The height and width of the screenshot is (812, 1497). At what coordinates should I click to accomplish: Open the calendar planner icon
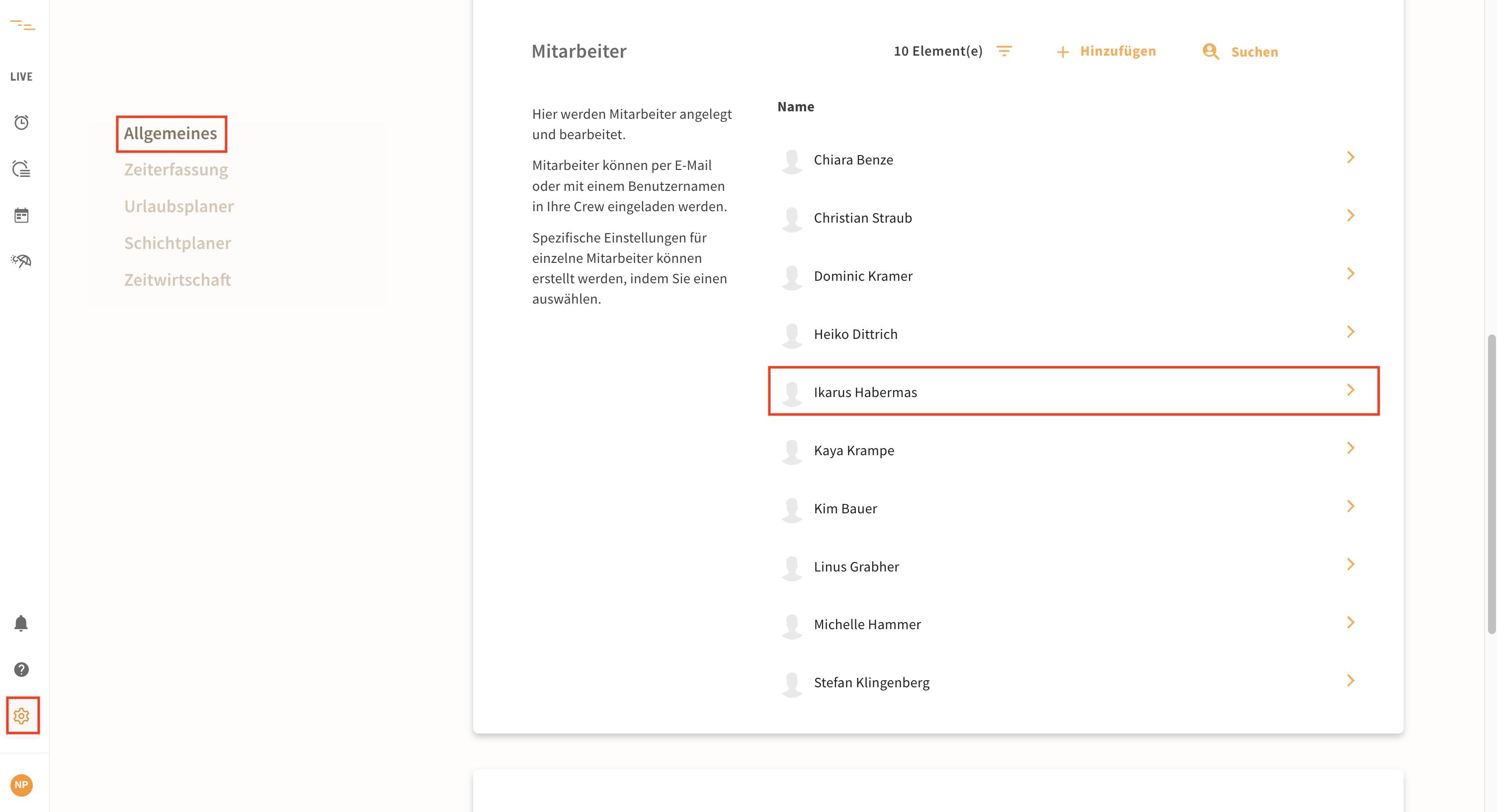21,215
